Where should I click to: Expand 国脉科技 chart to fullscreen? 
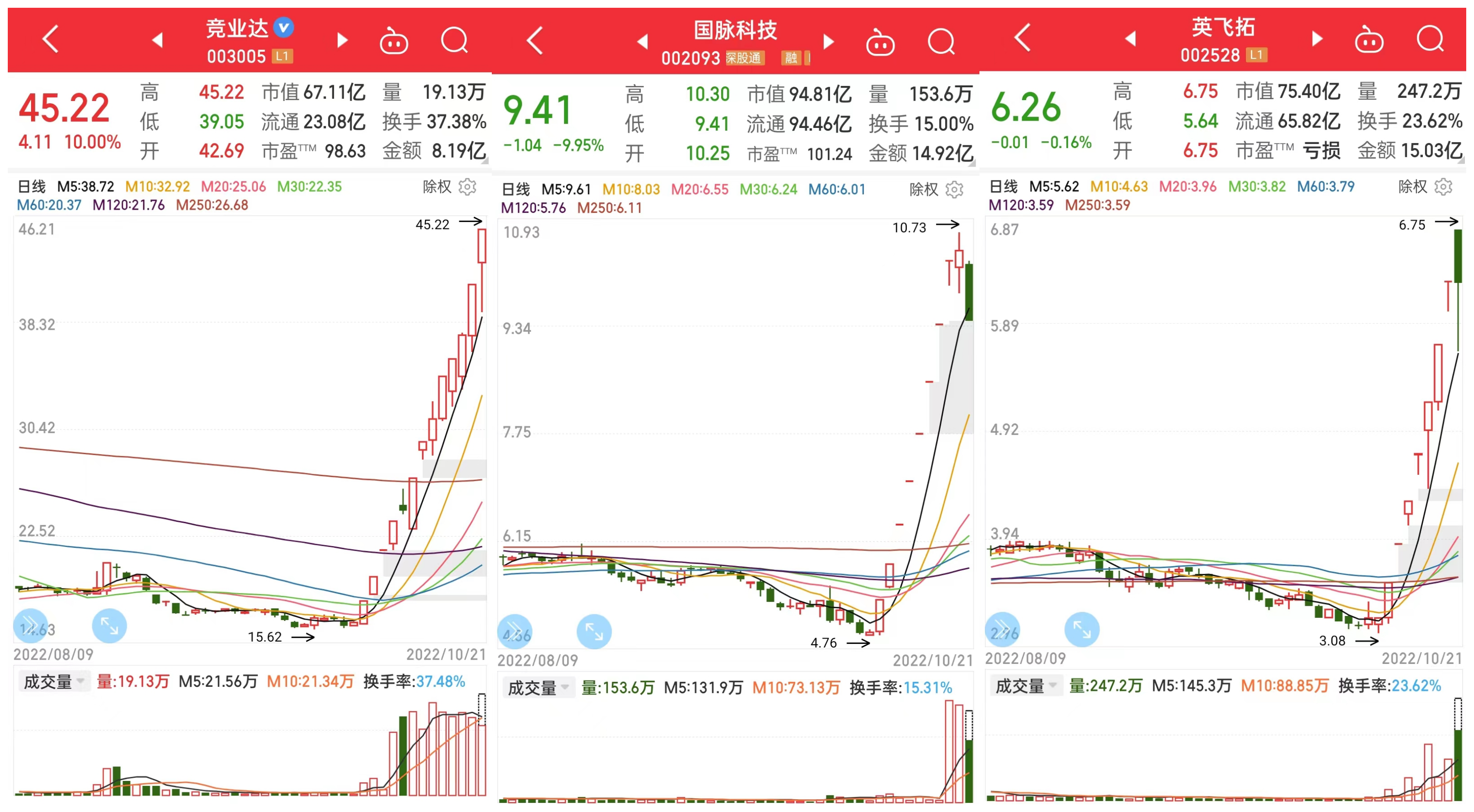coord(594,631)
